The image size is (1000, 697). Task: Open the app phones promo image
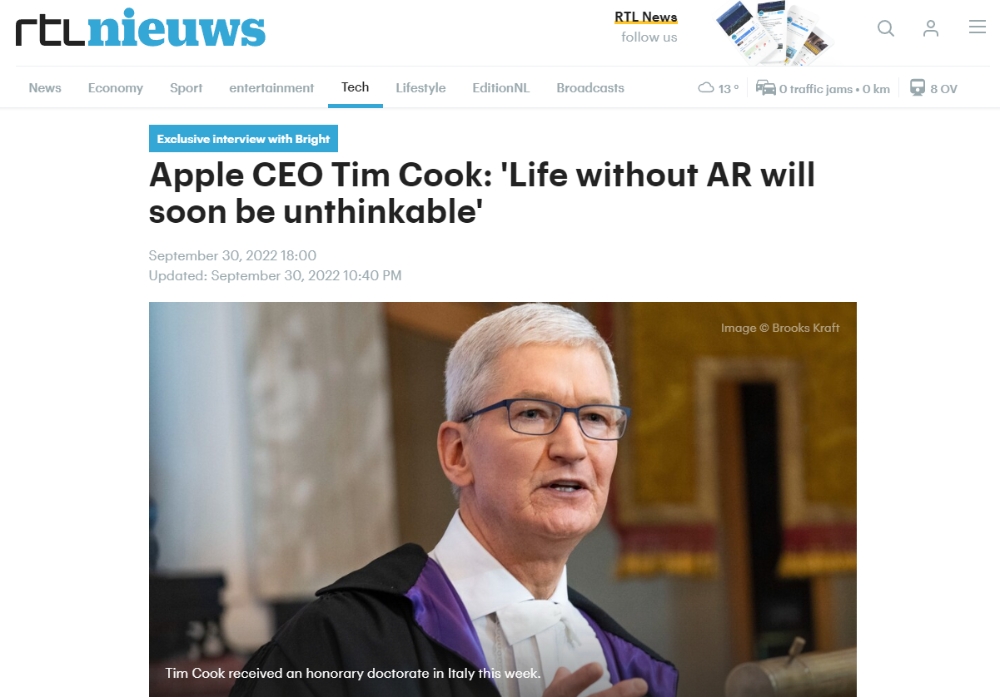coord(774,32)
